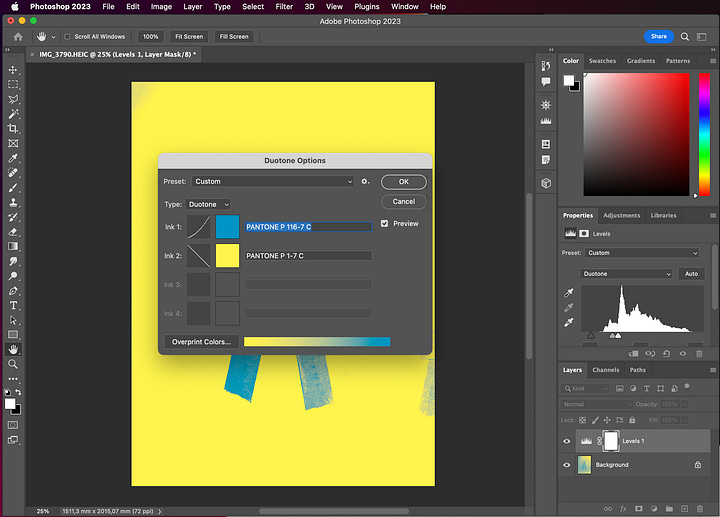
Task: Open the Search magnifier icon
Action: point(685,37)
